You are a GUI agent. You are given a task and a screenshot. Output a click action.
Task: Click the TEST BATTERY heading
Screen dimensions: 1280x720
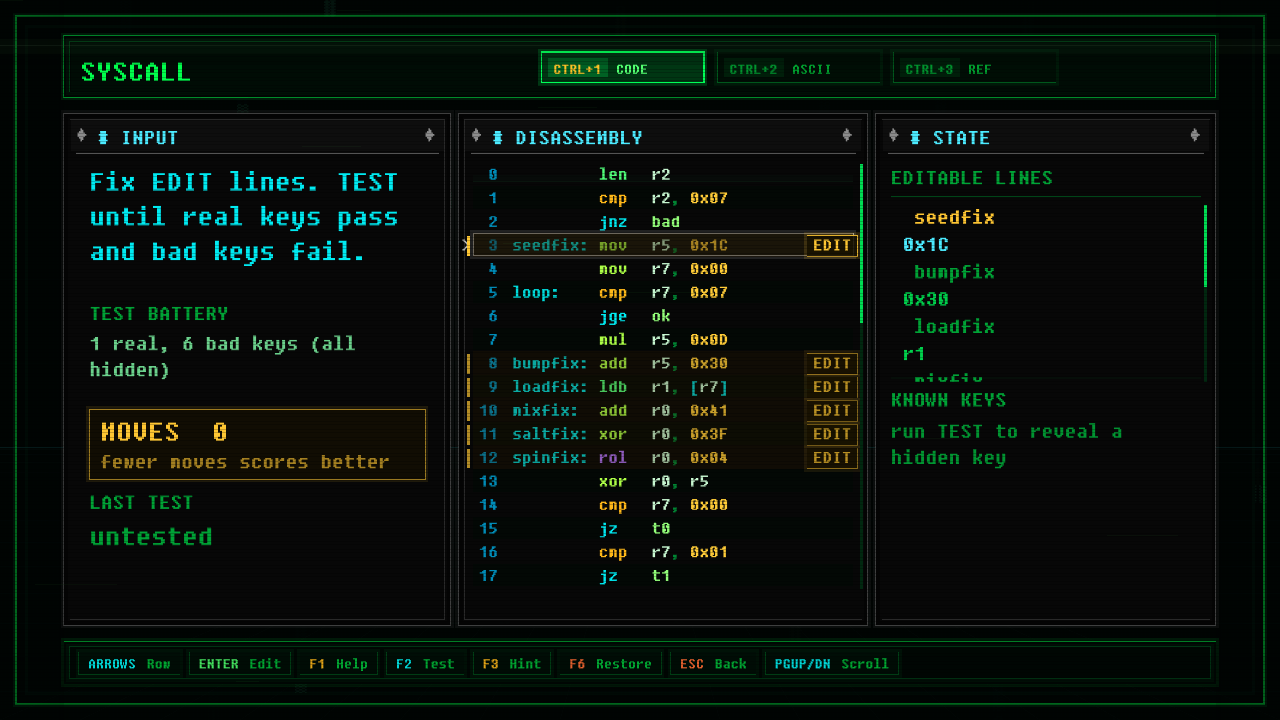point(159,313)
